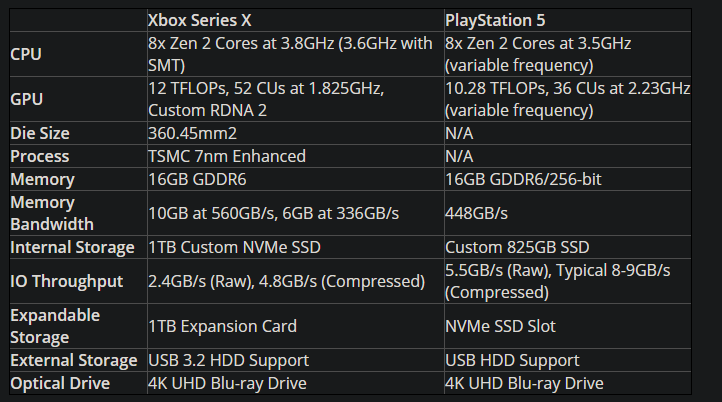Click the Custom 825GB SSD cell

(517, 247)
